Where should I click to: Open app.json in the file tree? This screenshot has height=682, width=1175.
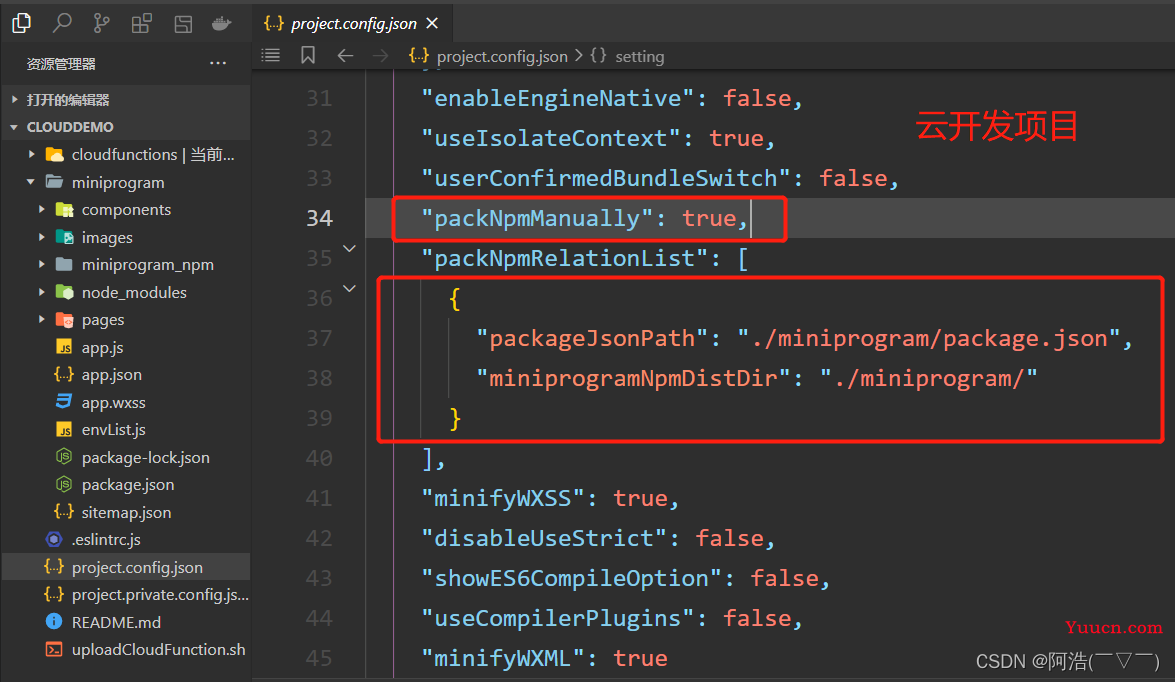pos(112,375)
